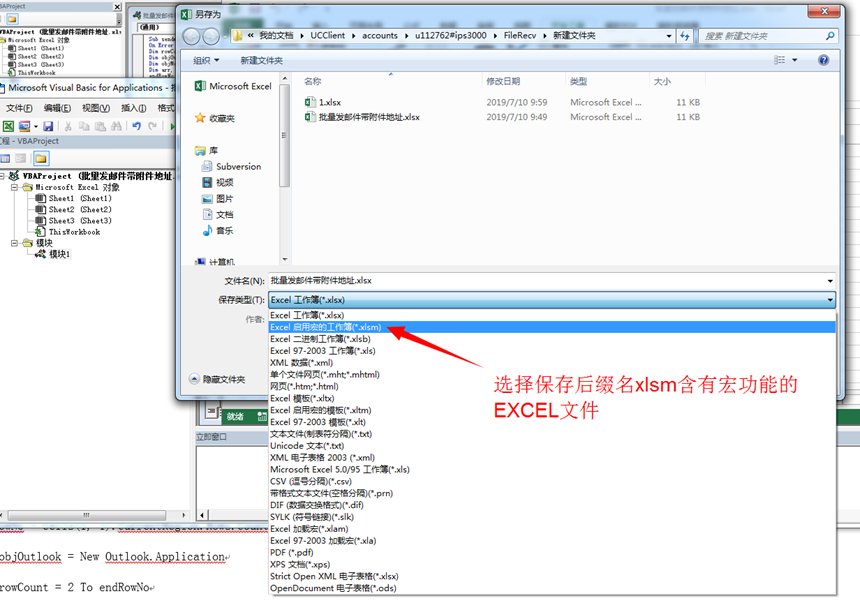860x603 pixels.
Task: Click the search magnifier icon
Action: click(x=830, y=36)
